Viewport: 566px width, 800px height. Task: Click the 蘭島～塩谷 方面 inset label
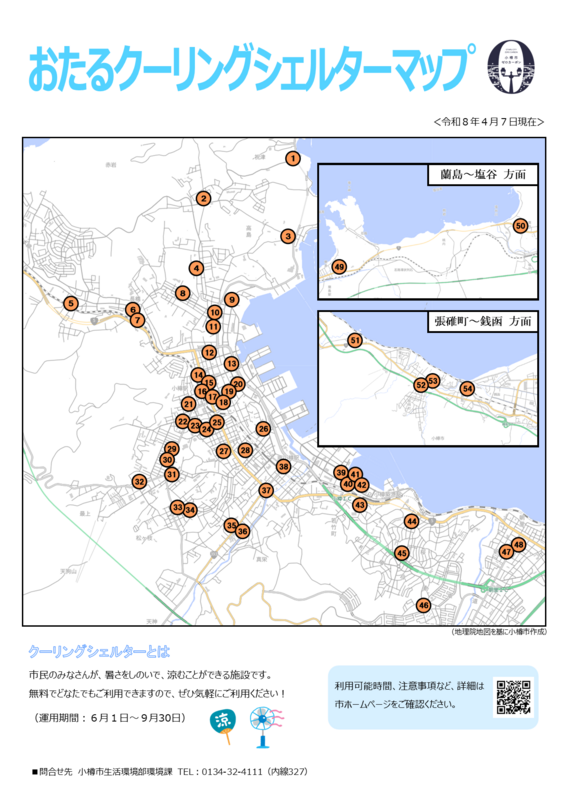pyautogui.click(x=482, y=174)
